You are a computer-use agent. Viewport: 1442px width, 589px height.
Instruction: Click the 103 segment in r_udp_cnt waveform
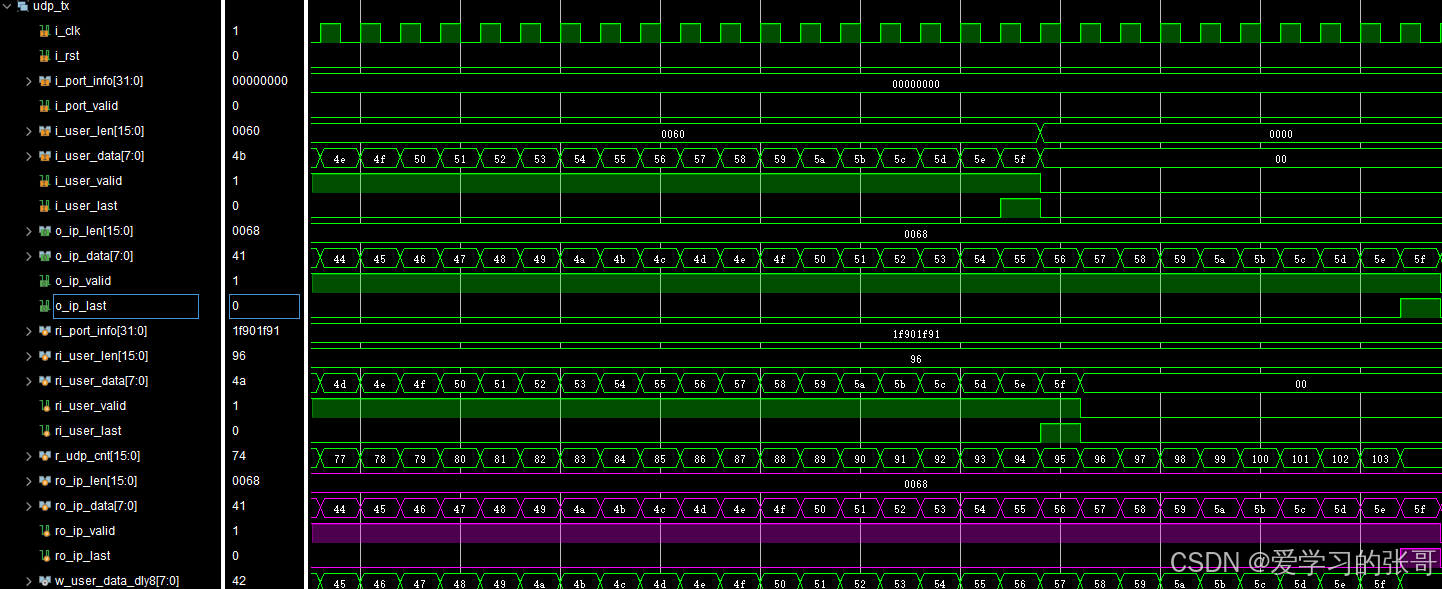[x=1380, y=459]
